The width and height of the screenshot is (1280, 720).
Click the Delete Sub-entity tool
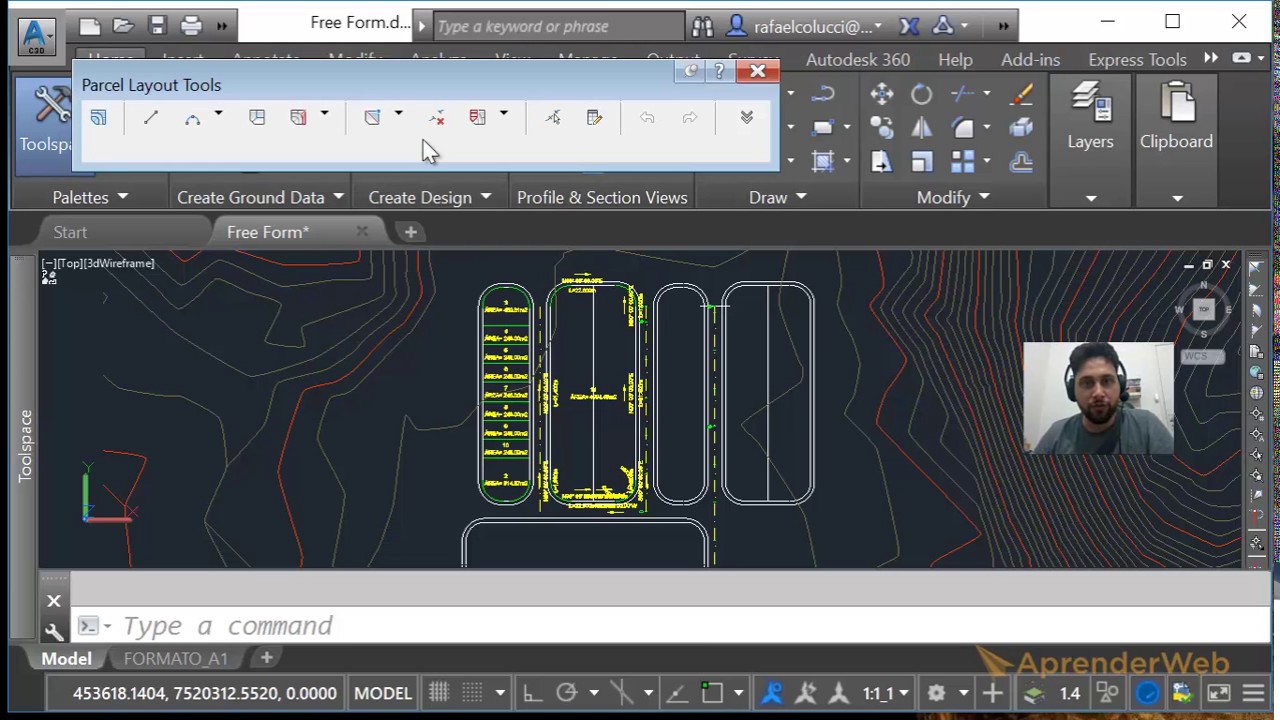pyautogui.click(x=437, y=118)
